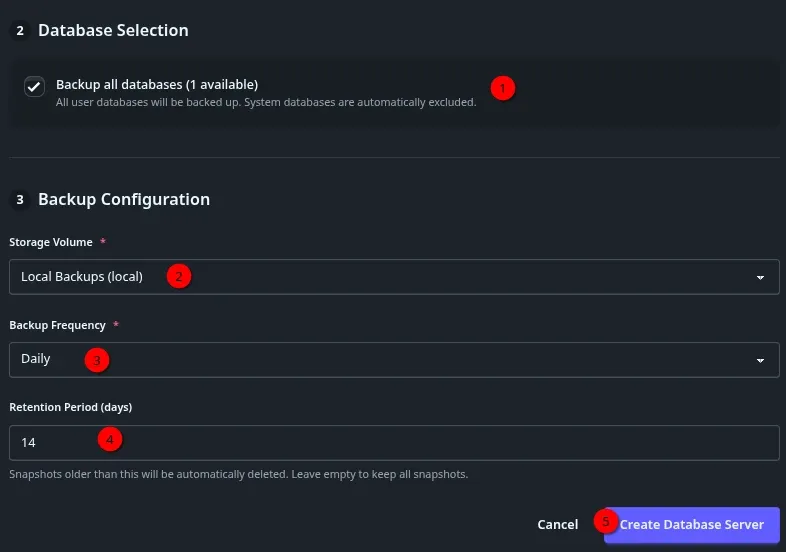
Task: Select the red marker numbered 5
Action: coord(605,521)
